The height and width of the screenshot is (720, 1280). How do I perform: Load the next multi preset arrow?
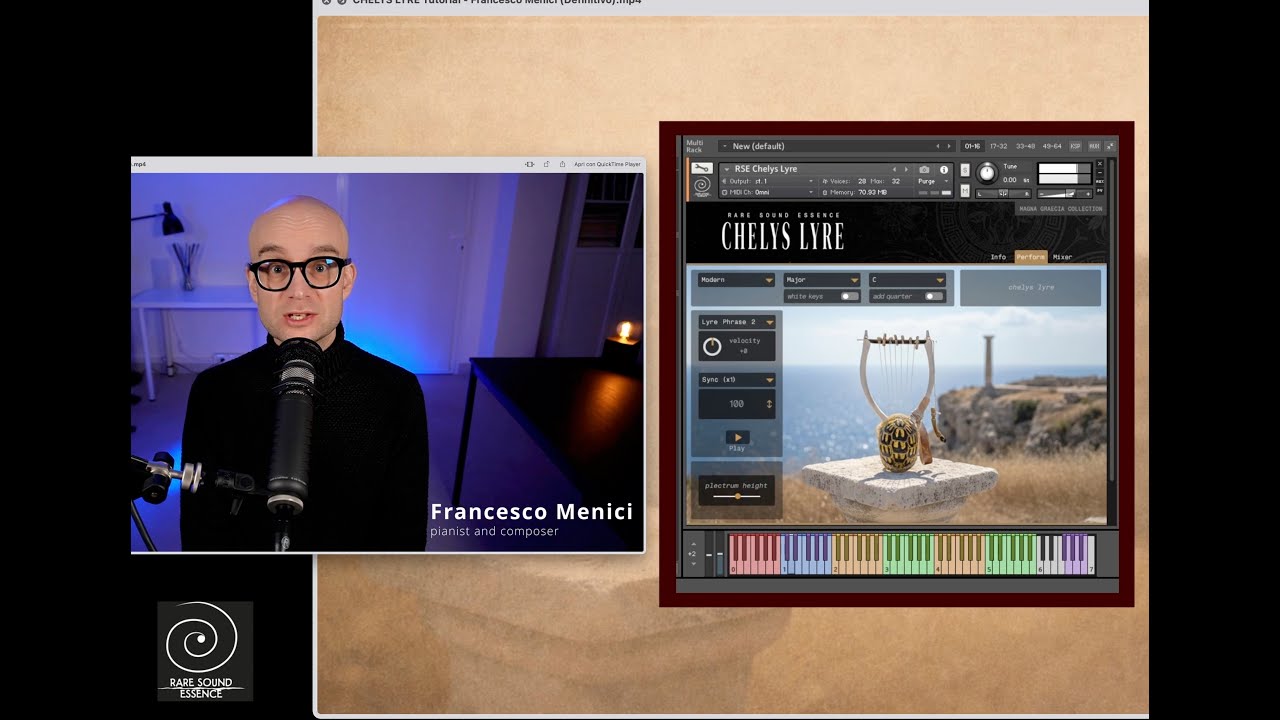pyautogui.click(x=949, y=146)
